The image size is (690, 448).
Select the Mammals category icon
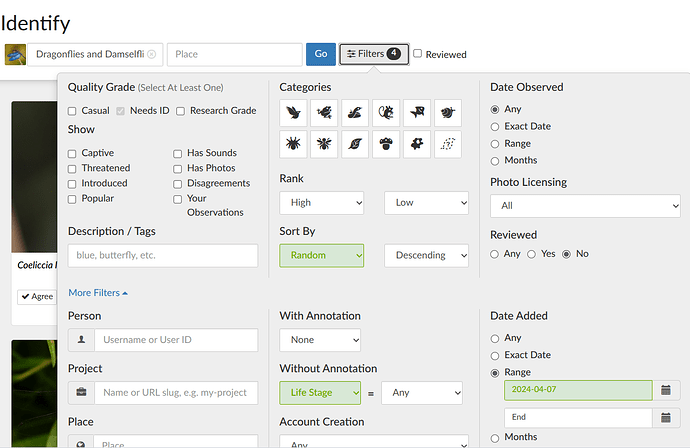pyautogui.click(x=386, y=113)
